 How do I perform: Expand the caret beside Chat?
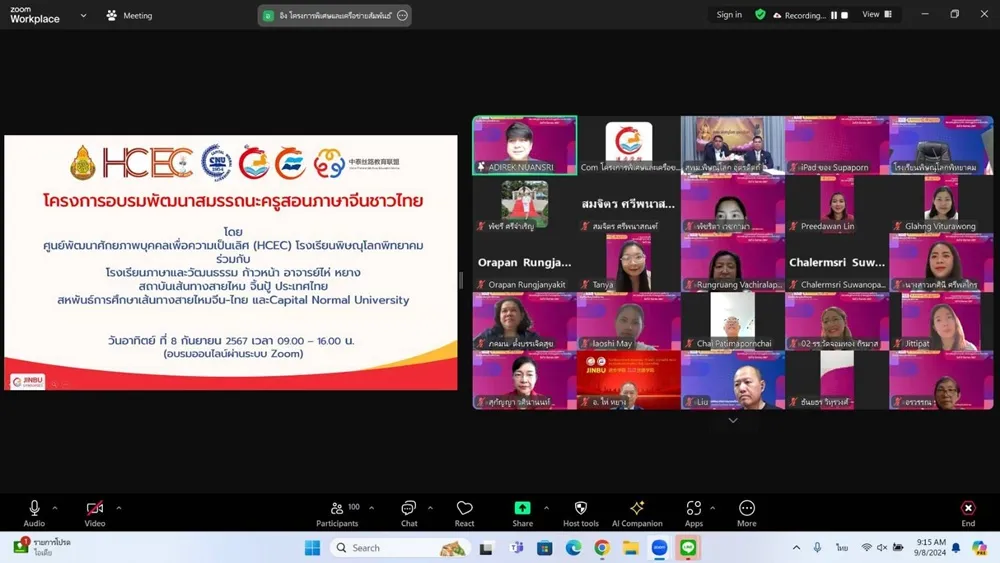pos(430,508)
